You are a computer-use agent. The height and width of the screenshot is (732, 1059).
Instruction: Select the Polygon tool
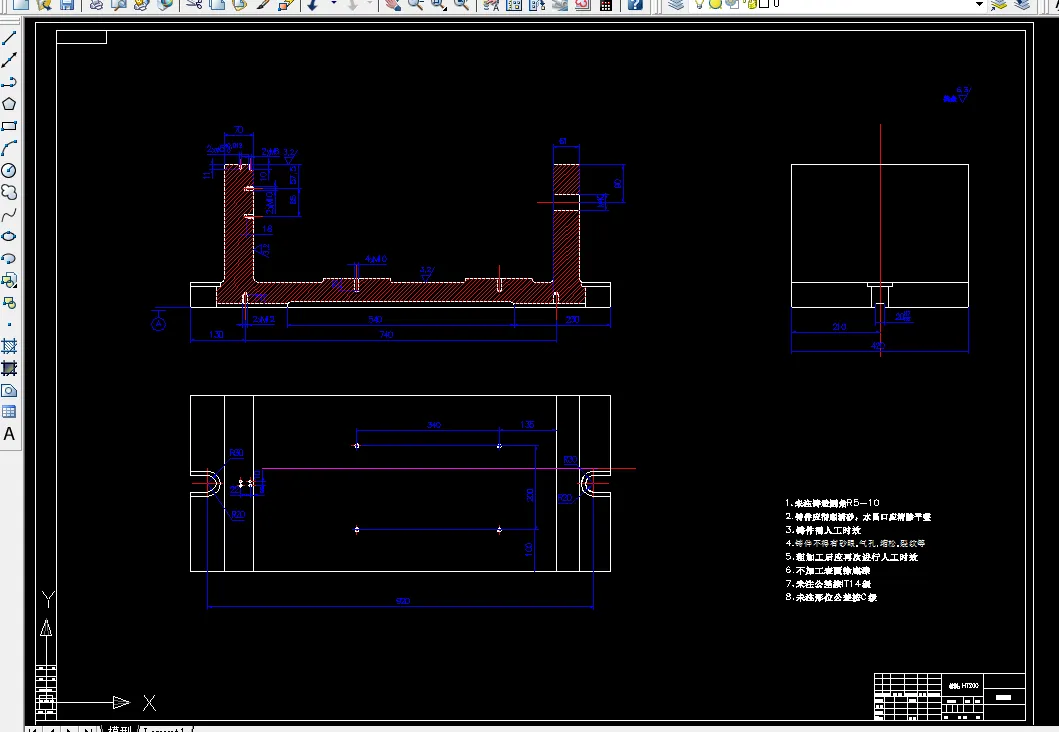point(9,104)
